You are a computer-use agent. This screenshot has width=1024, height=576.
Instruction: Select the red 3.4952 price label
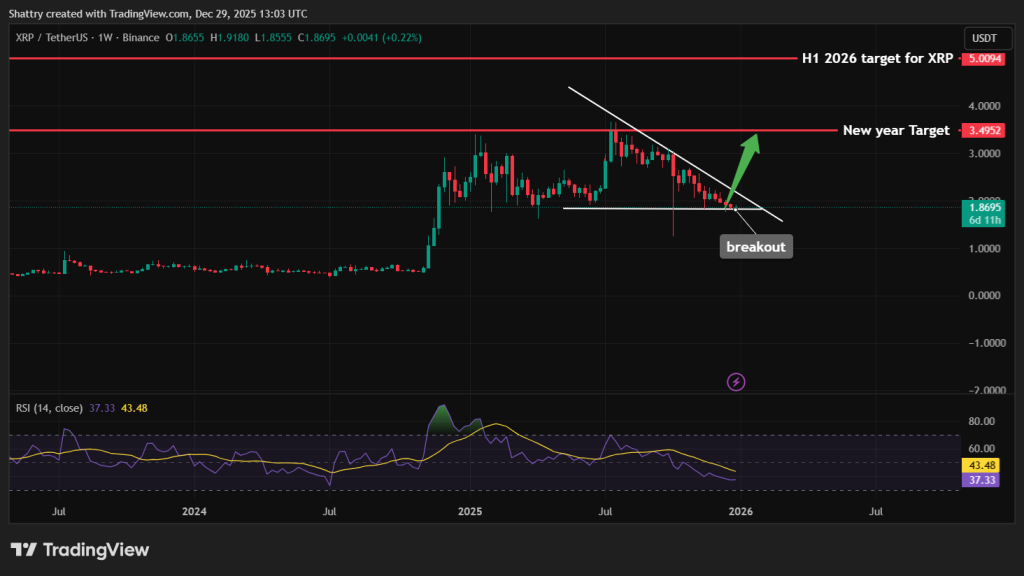pyautogui.click(x=983, y=130)
